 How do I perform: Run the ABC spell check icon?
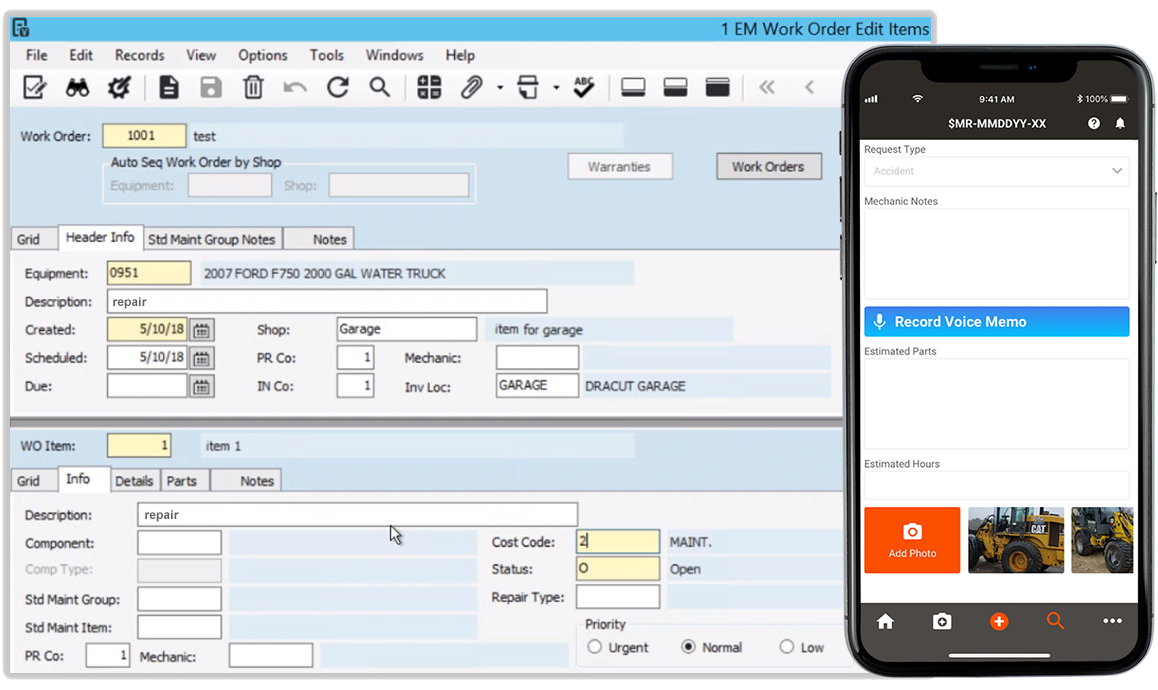coord(583,87)
